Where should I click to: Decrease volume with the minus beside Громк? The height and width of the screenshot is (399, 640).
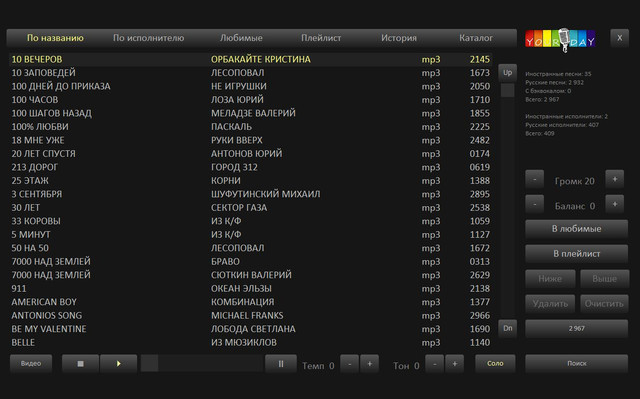[x=535, y=179]
